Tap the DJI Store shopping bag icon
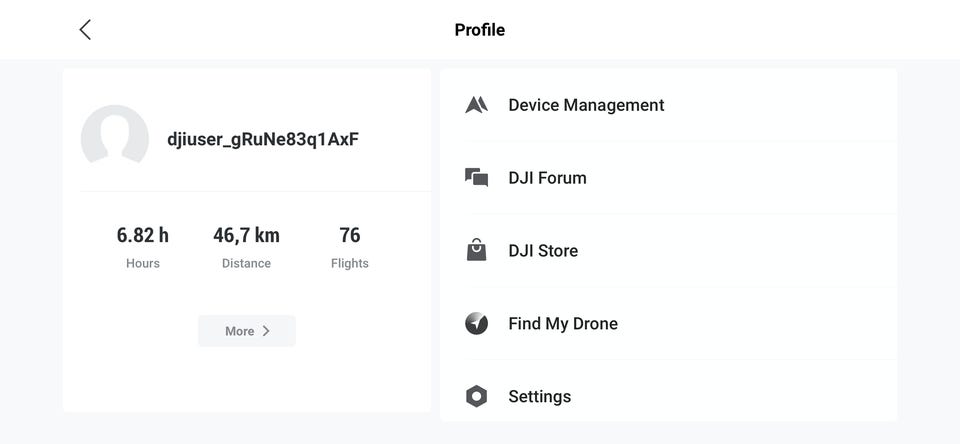The image size is (960, 444). [477, 250]
